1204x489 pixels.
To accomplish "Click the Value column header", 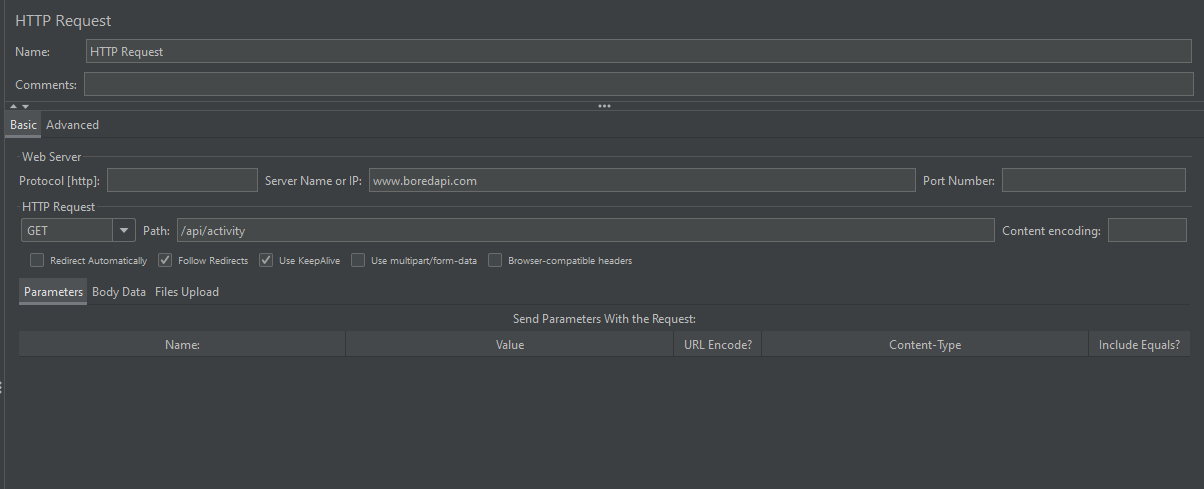I will [510, 344].
